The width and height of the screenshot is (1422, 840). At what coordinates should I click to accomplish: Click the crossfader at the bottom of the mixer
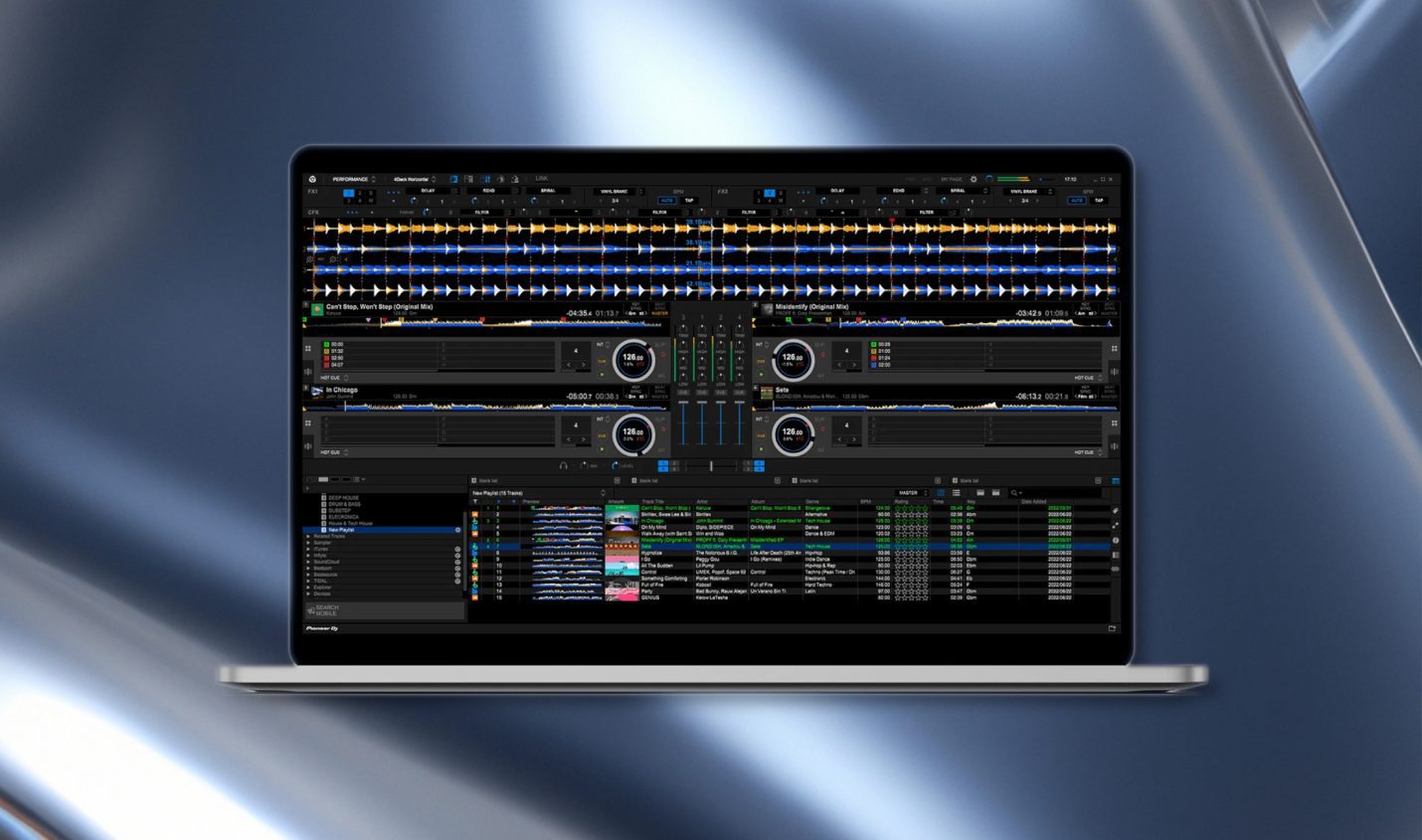(x=712, y=466)
